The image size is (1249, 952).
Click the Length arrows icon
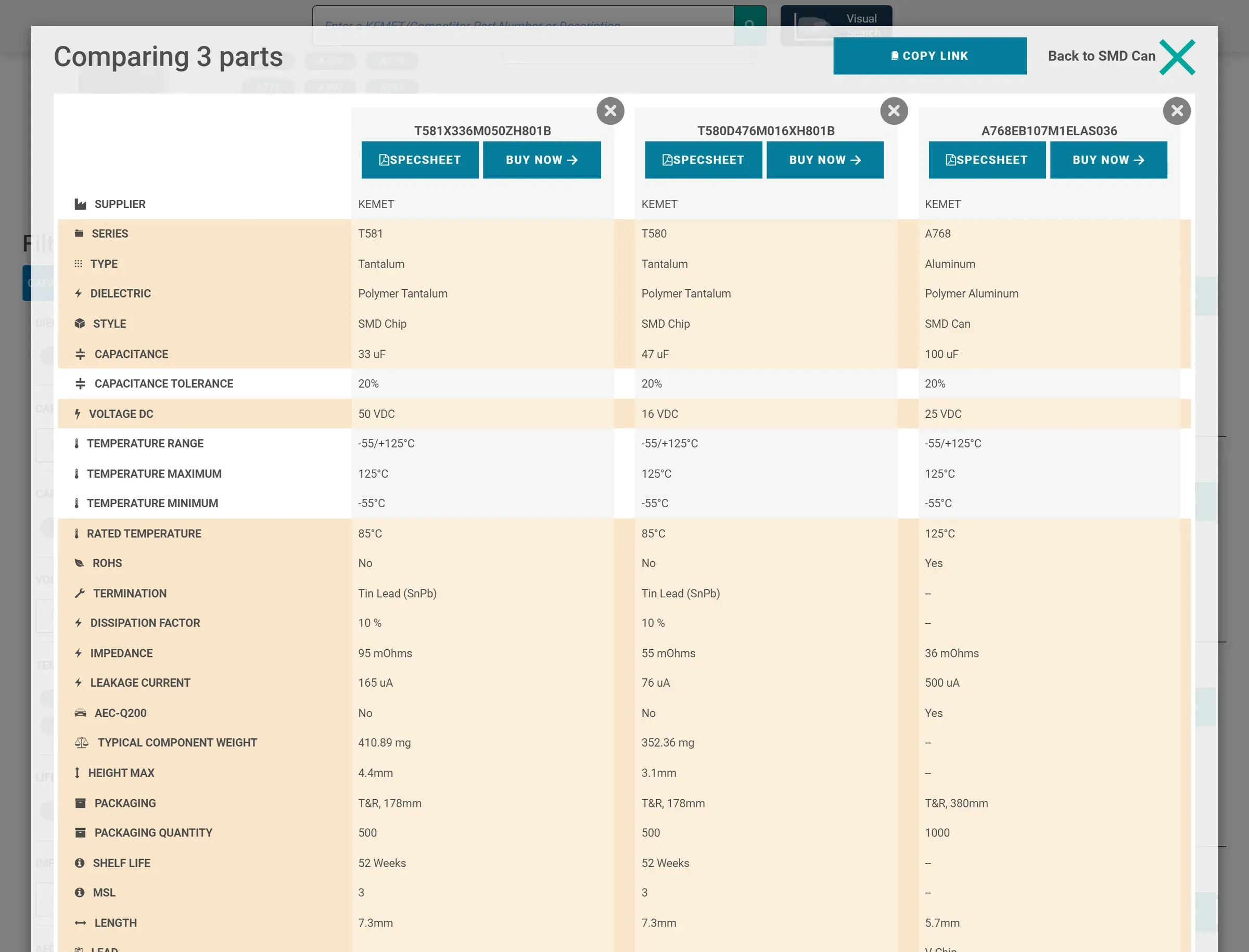80,923
